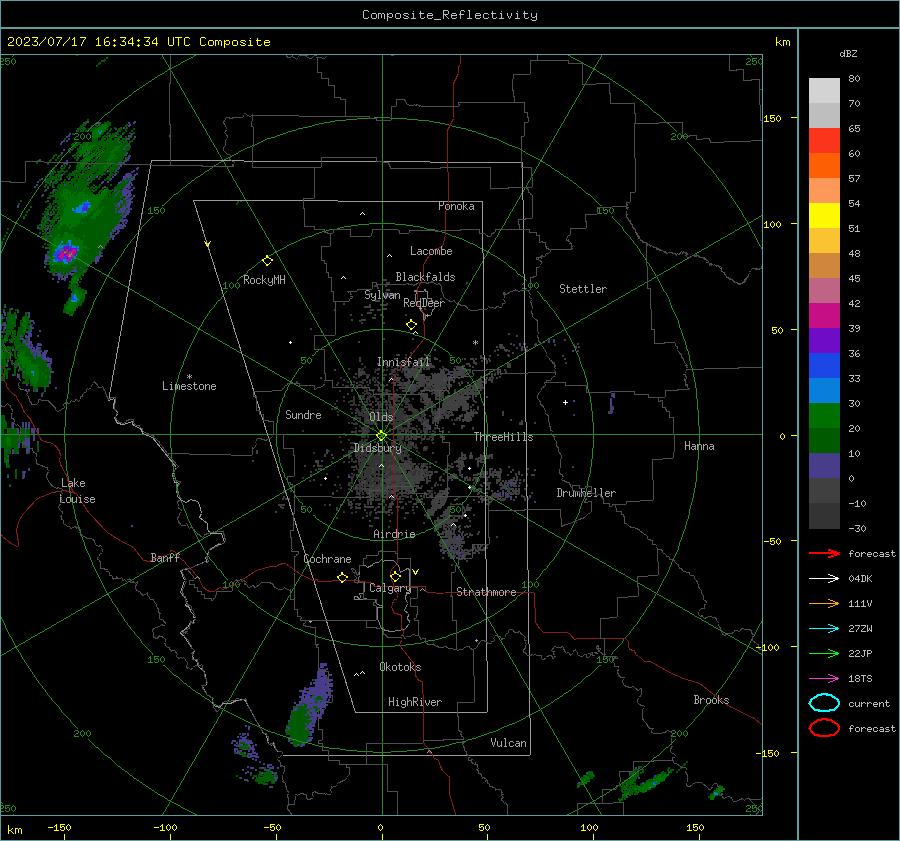
Task: Click the asterisk marker above Limestone
Action: (x=189, y=377)
